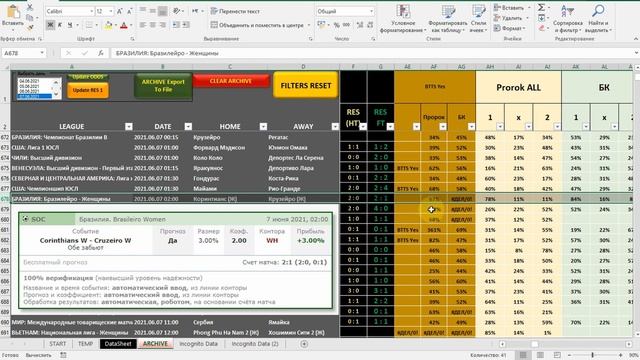The image size is (640, 360).
Task: Toggle Italic (К) formatting
Action: tap(60, 25)
